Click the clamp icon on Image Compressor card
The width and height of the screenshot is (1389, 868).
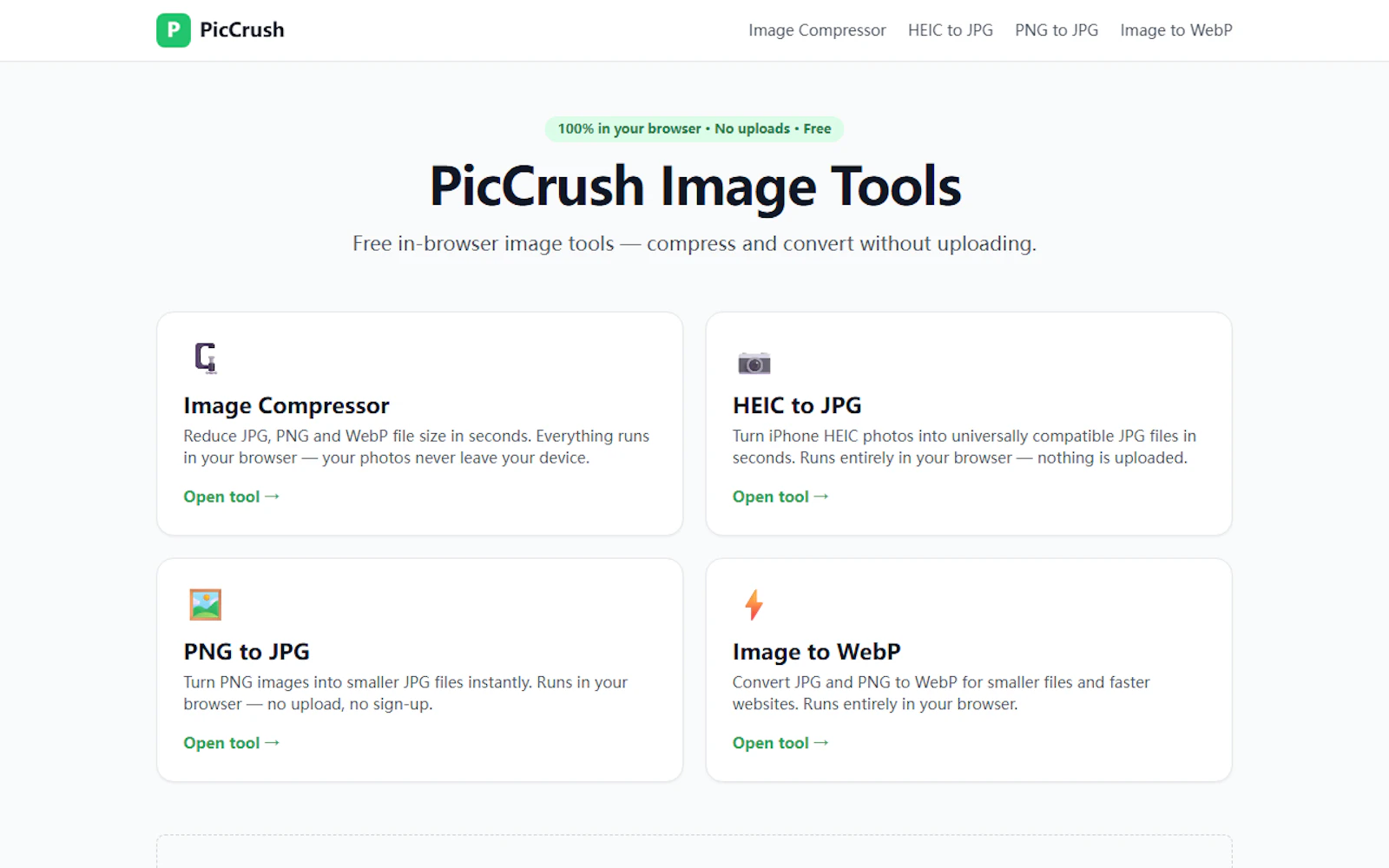click(x=206, y=358)
